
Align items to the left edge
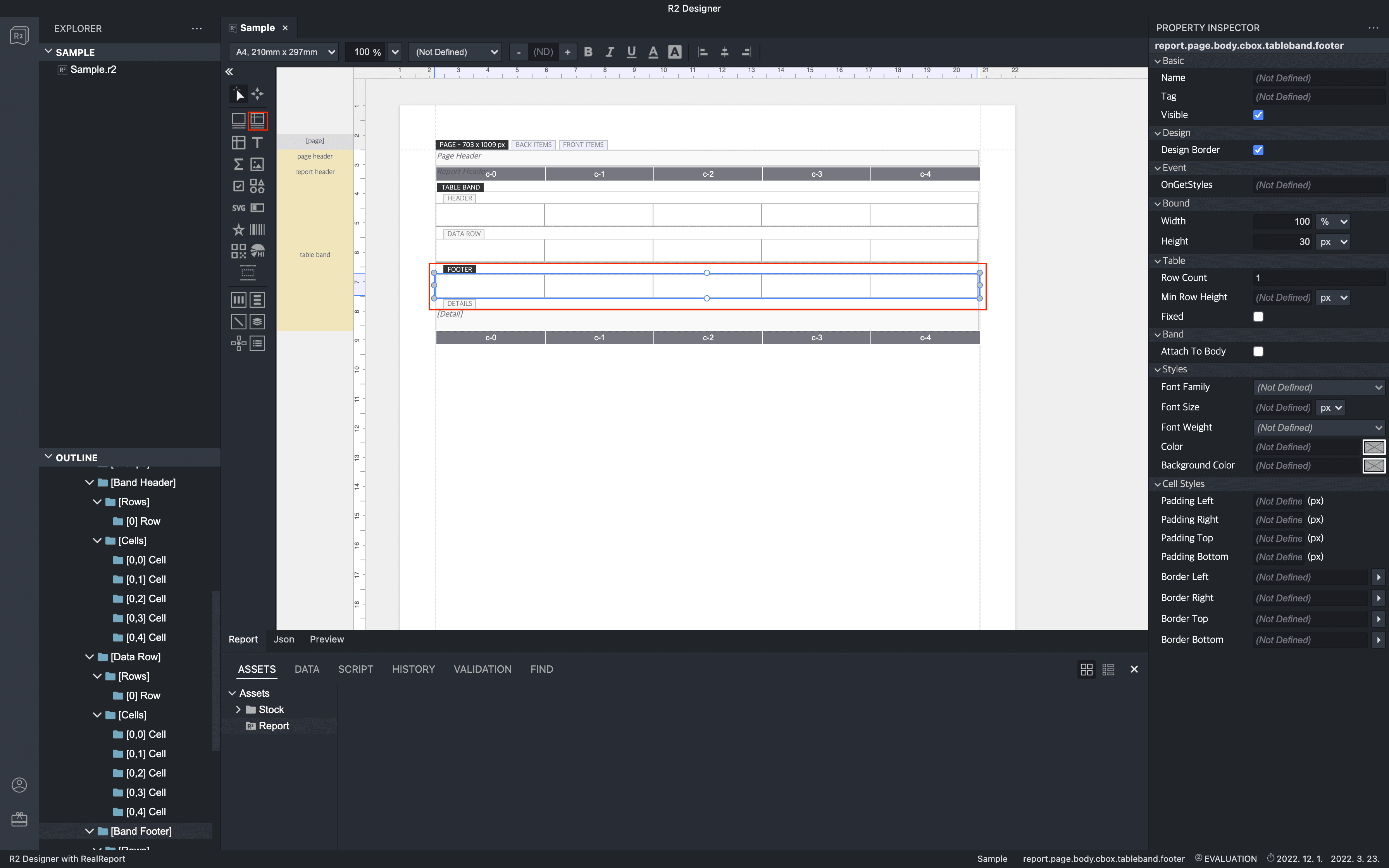click(x=703, y=52)
